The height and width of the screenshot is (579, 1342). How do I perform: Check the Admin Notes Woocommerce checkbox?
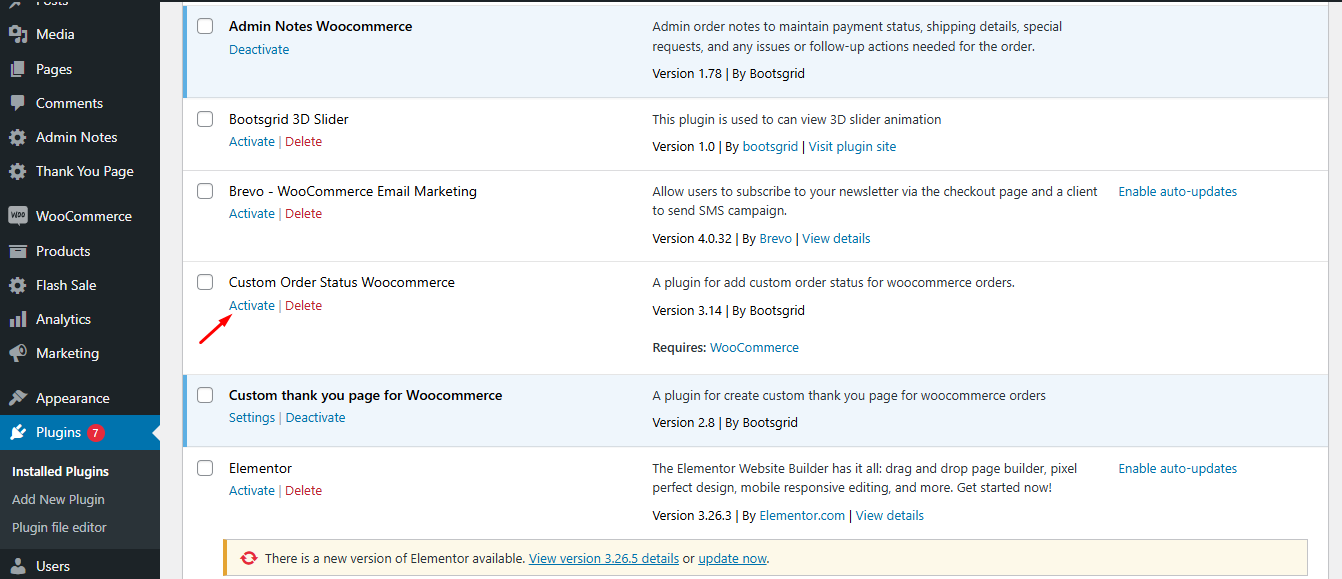tap(205, 26)
